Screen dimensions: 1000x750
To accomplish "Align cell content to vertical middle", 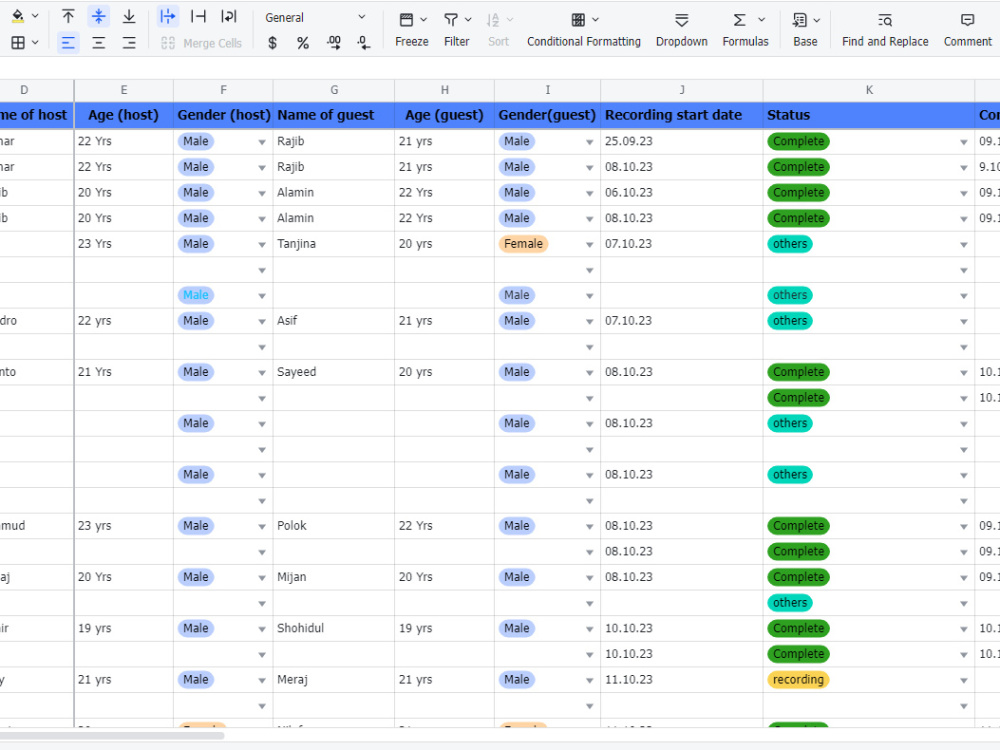I will point(98,17).
